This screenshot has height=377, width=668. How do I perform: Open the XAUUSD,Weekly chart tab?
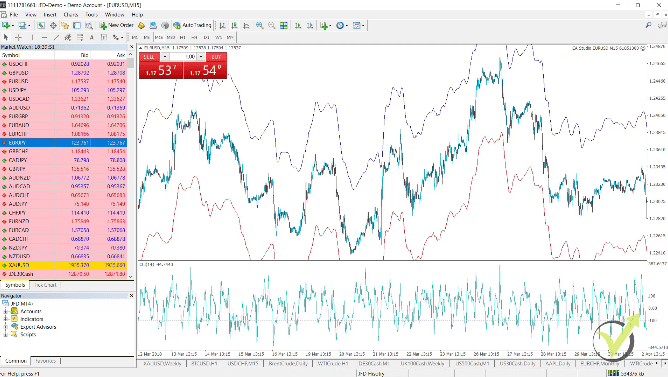pyautogui.click(x=162, y=363)
